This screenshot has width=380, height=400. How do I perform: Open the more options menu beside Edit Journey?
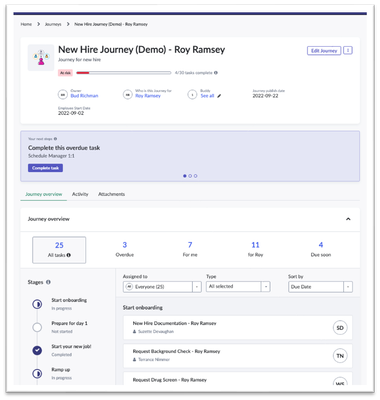click(x=348, y=50)
